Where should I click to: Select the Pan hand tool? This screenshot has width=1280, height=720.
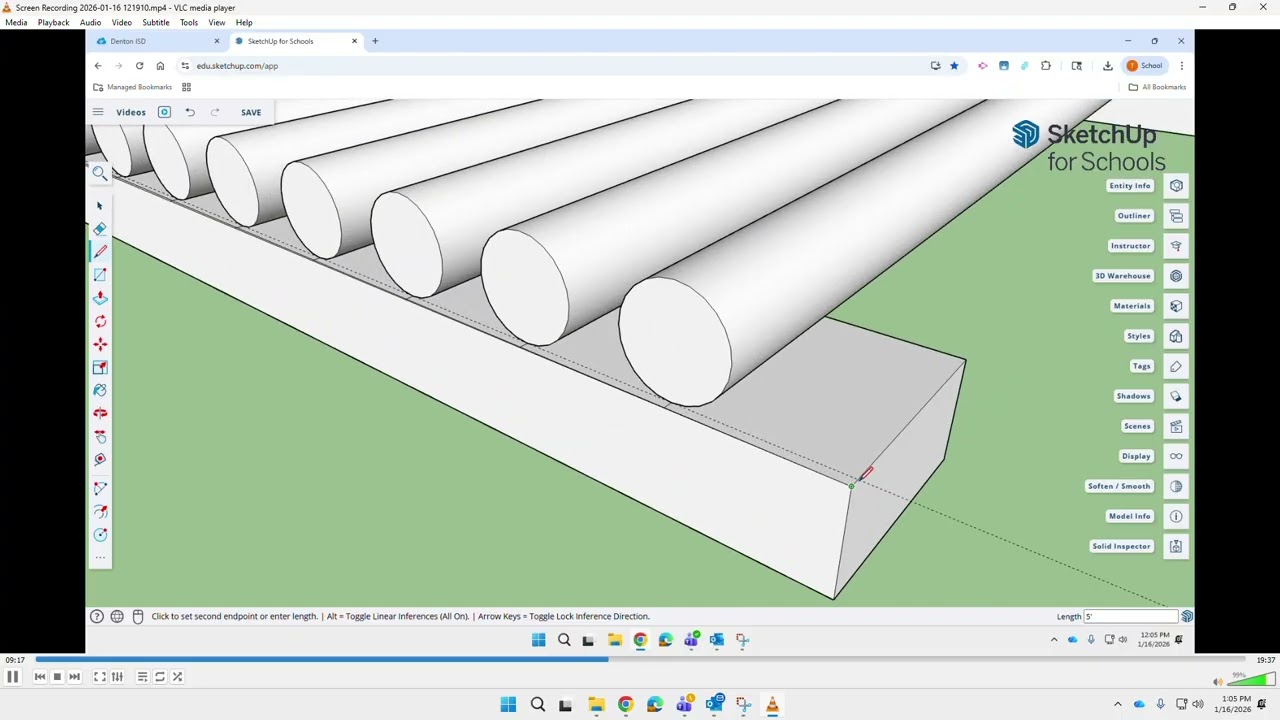click(x=100, y=436)
